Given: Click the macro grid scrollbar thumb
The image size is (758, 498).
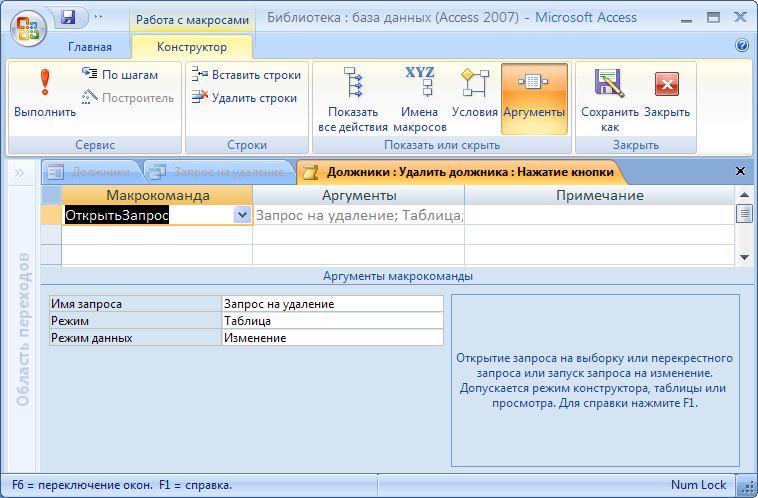Looking at the screenshot, I should (744, 214).
